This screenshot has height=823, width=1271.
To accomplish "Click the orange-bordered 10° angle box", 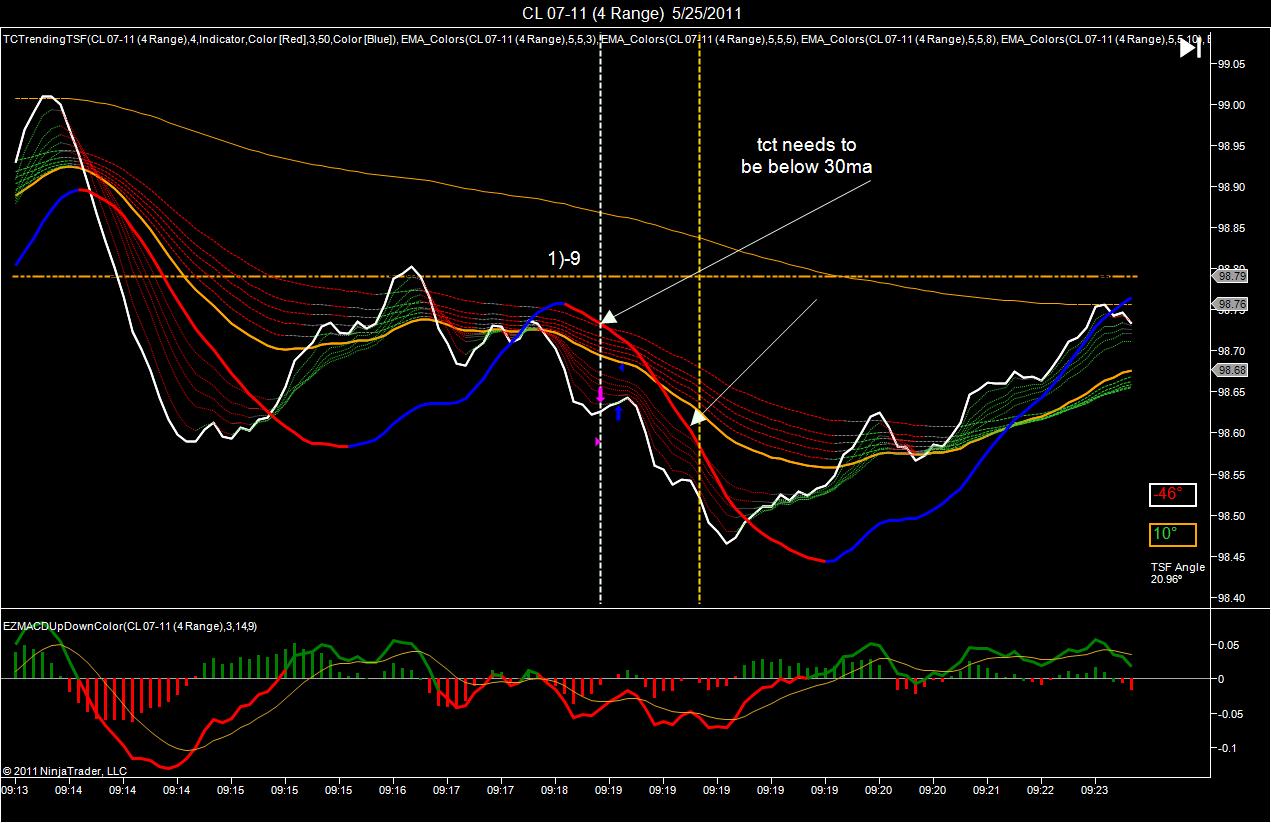I will click(1173, 534).
